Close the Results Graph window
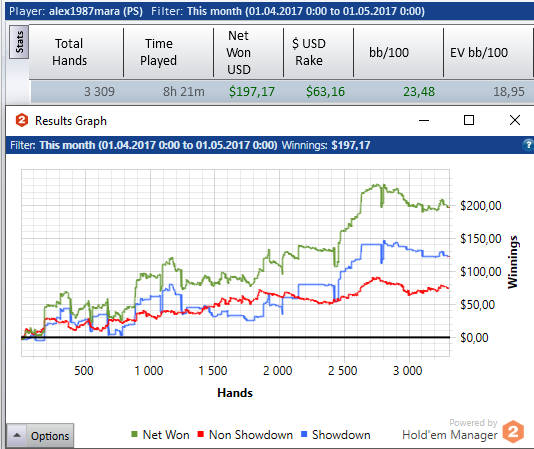Viewport: 534px width, 449px height. pos(515,120)
